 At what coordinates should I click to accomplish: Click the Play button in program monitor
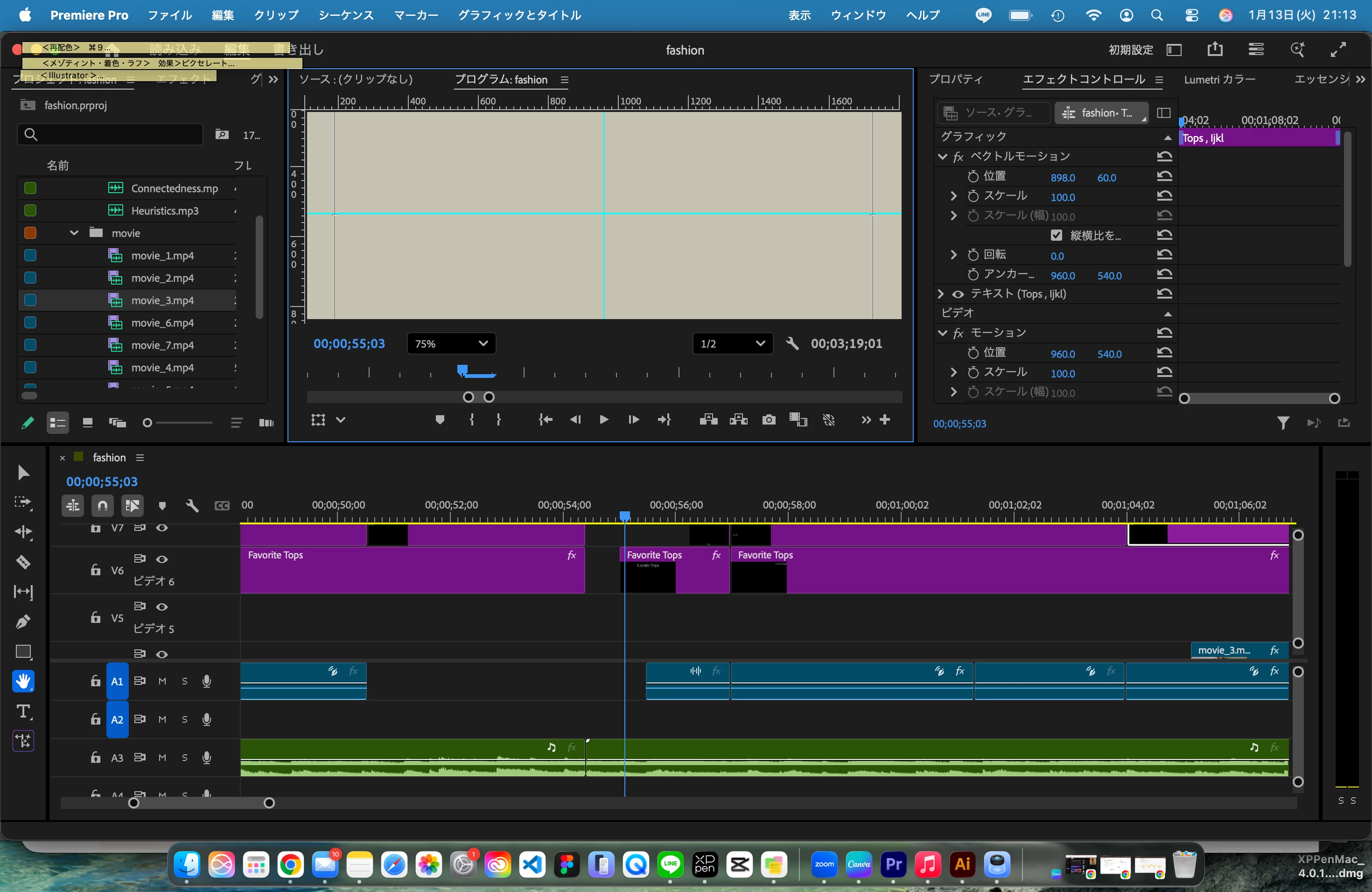603,419
